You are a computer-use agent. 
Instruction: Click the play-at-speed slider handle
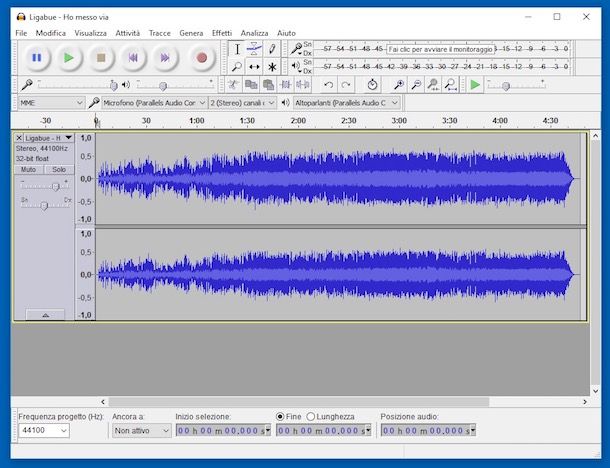506,86
